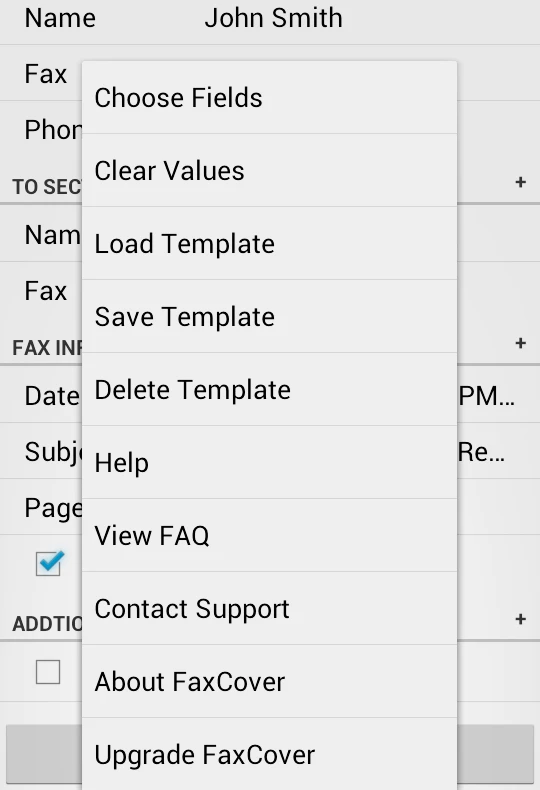Enable the empty checkbox under Additional section
This screenshot has height=790, width=540.
click(48, 672)
